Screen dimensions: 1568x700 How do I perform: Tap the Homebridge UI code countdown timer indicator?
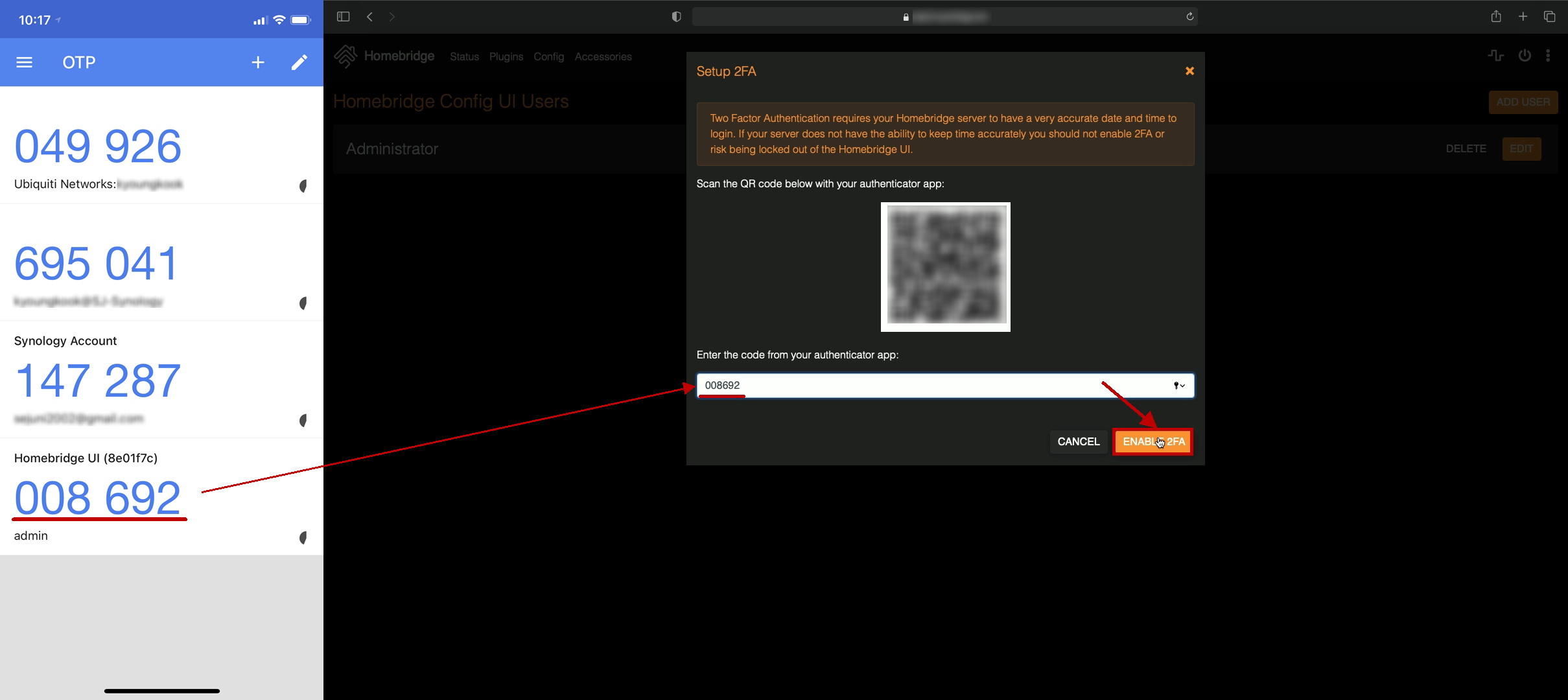(303, 537)
